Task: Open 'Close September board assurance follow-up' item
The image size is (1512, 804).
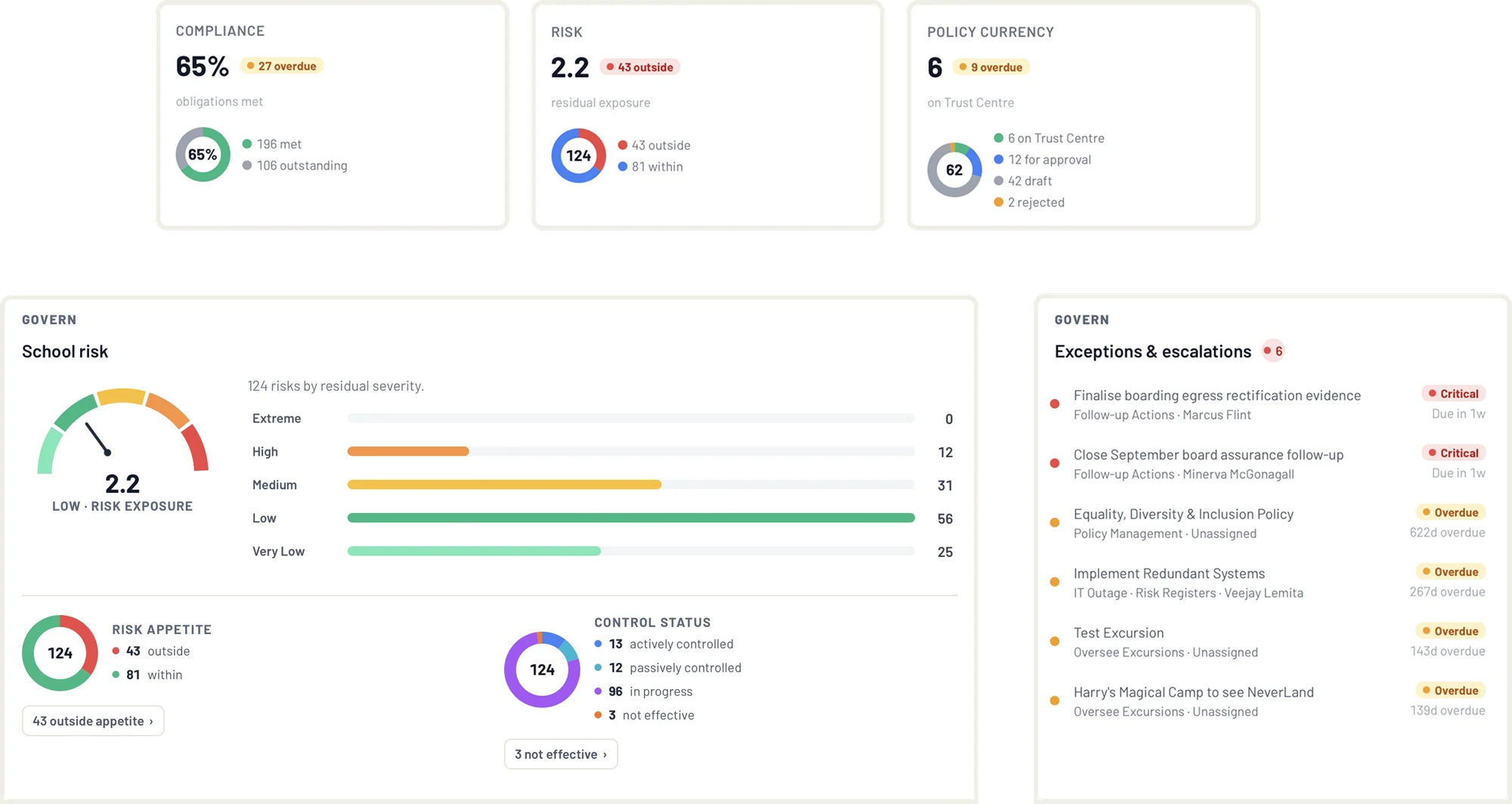Action: pos(1268,464)
